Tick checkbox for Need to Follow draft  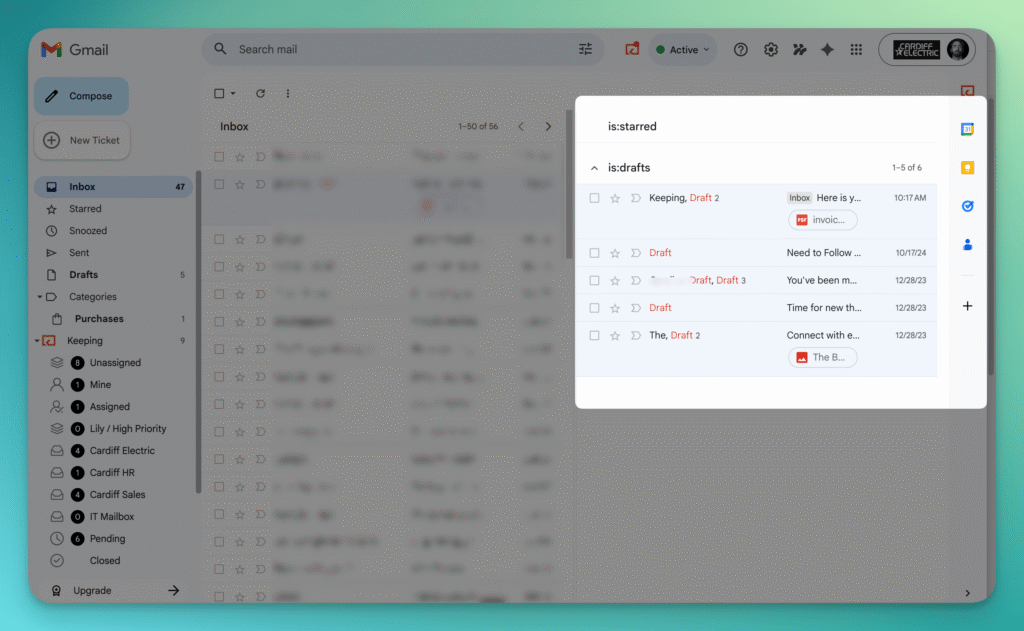click(594, 253)
